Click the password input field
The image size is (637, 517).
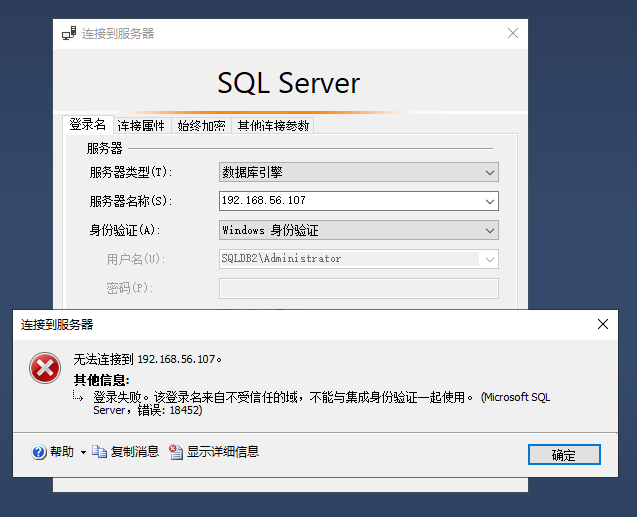coord(359,288)
